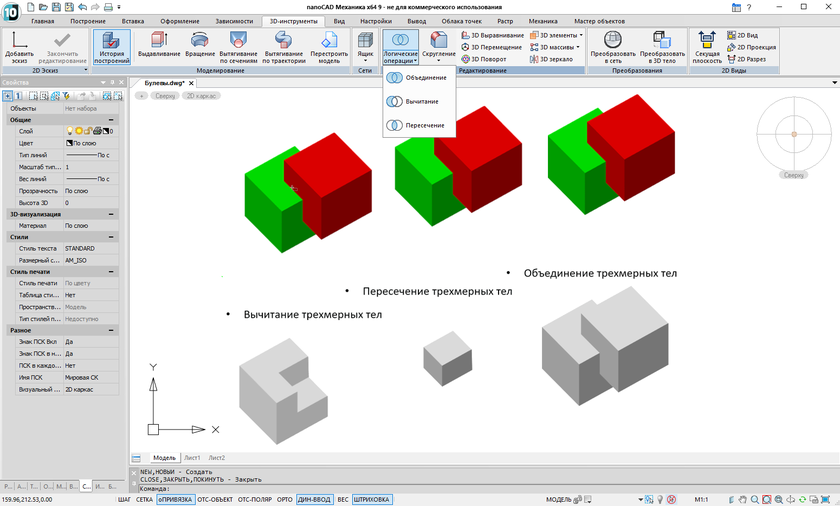
Task: Click the Ящик mesh box icon
Action: coord(365,40)
